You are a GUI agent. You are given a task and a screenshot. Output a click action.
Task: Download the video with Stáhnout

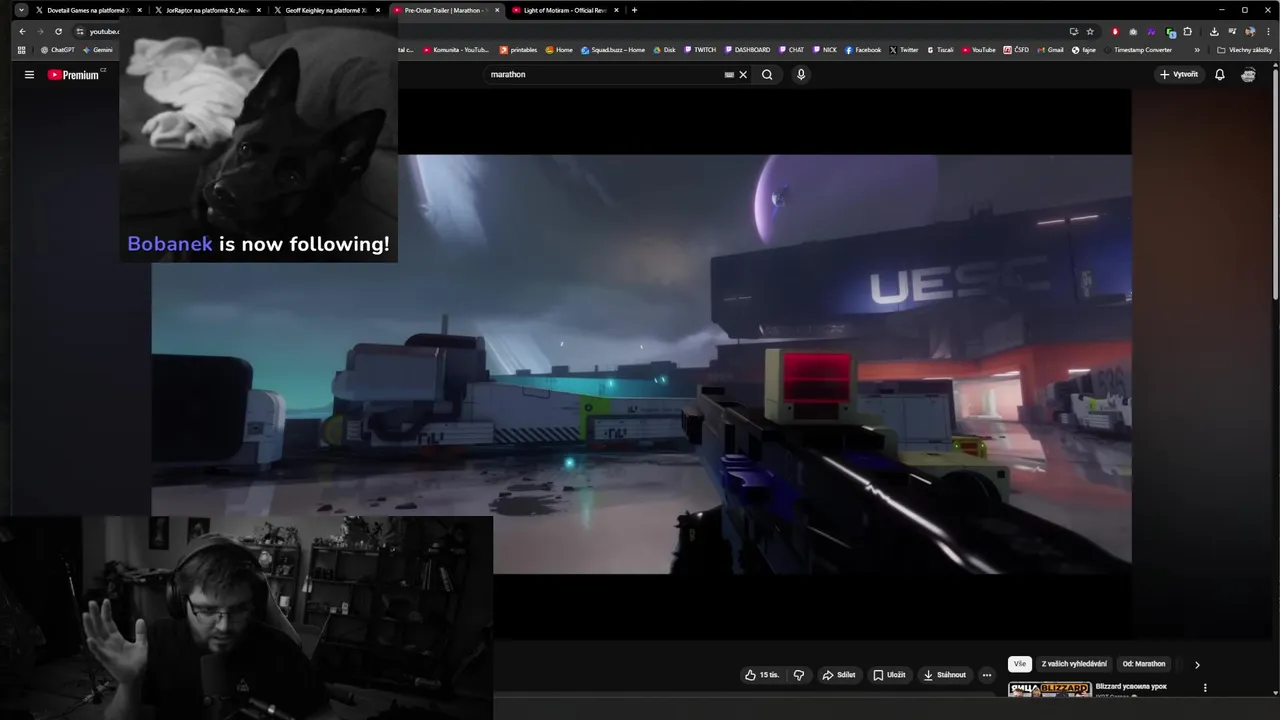pos(945,675)
